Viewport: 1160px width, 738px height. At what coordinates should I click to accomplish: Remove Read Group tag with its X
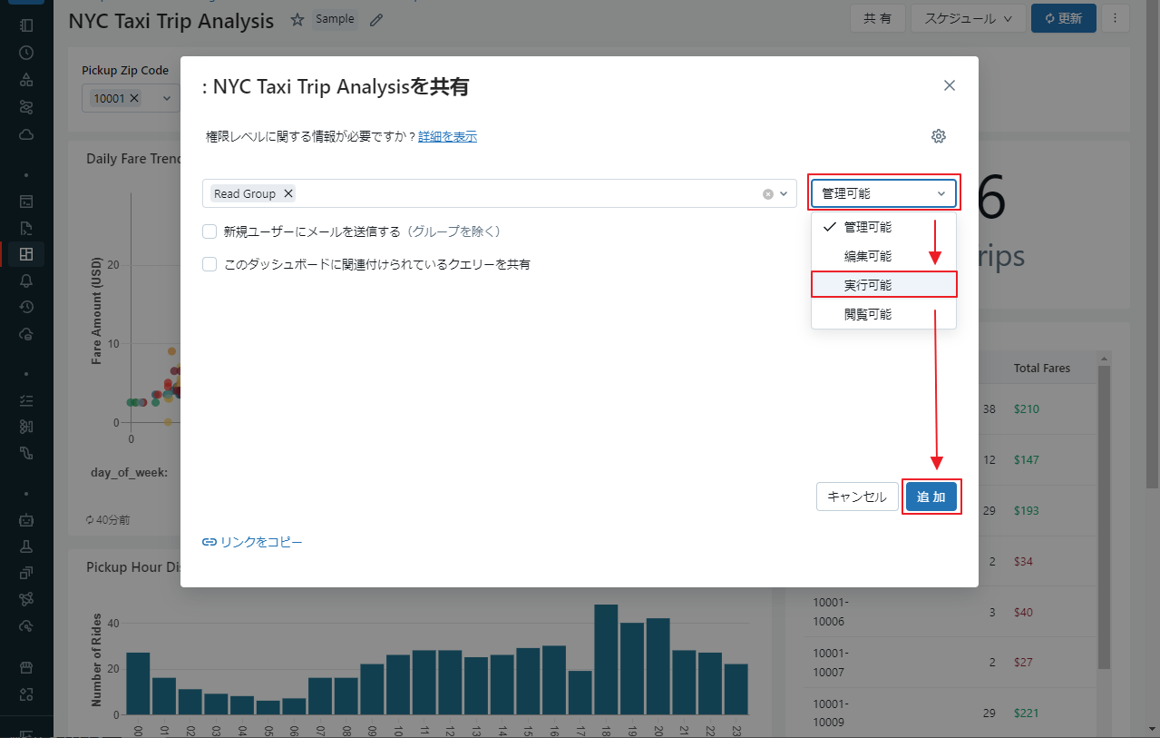(288, 194)
